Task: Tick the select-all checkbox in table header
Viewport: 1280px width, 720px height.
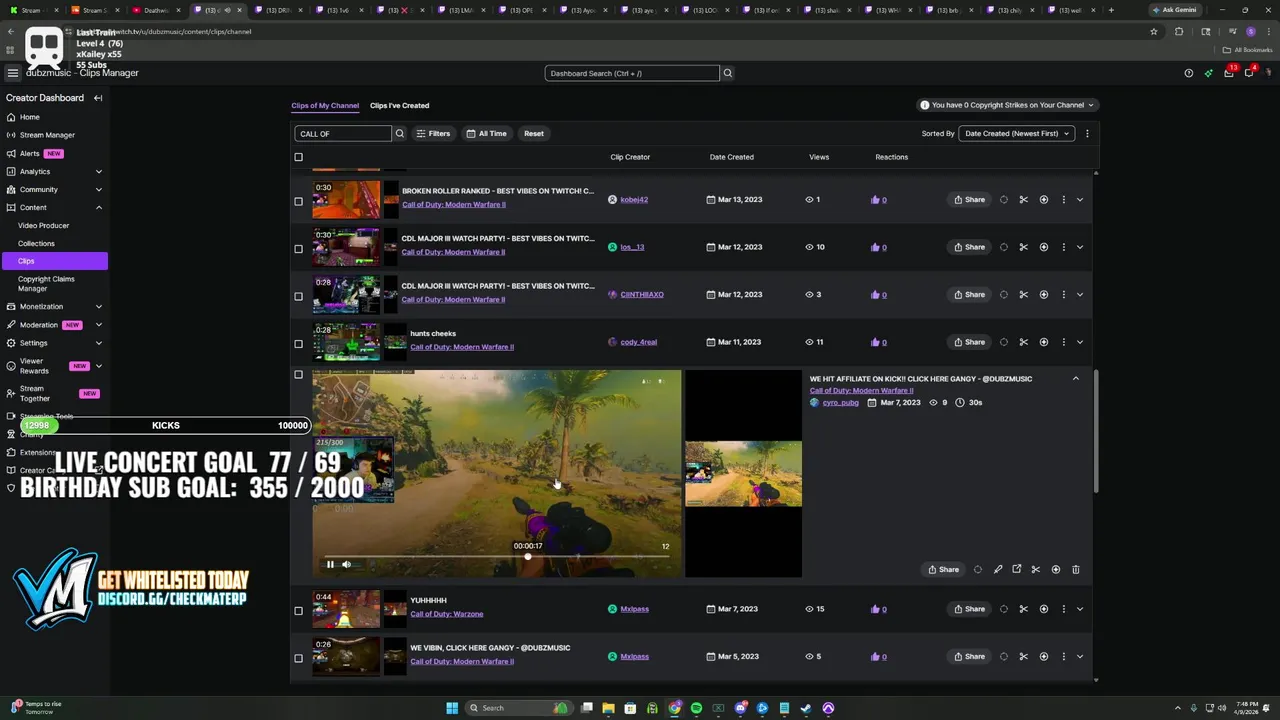Action: pyautogui.click(x=298, y=157)
